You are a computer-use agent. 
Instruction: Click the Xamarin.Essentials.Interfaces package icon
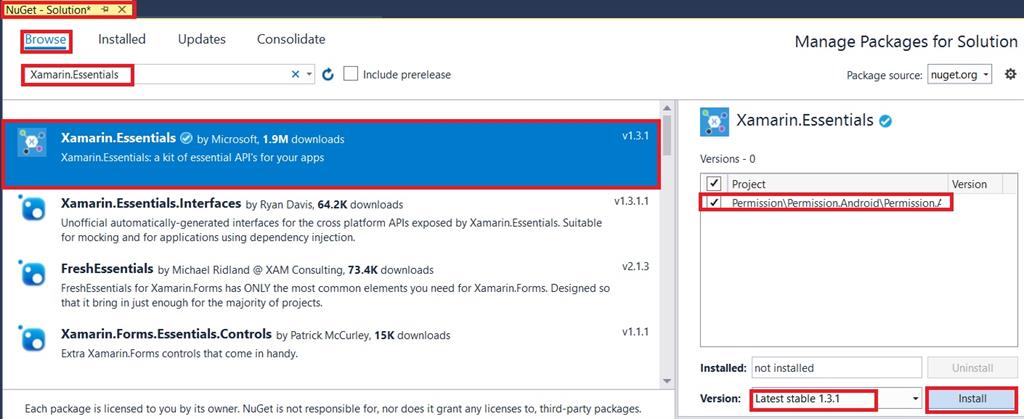coord(32,208)
